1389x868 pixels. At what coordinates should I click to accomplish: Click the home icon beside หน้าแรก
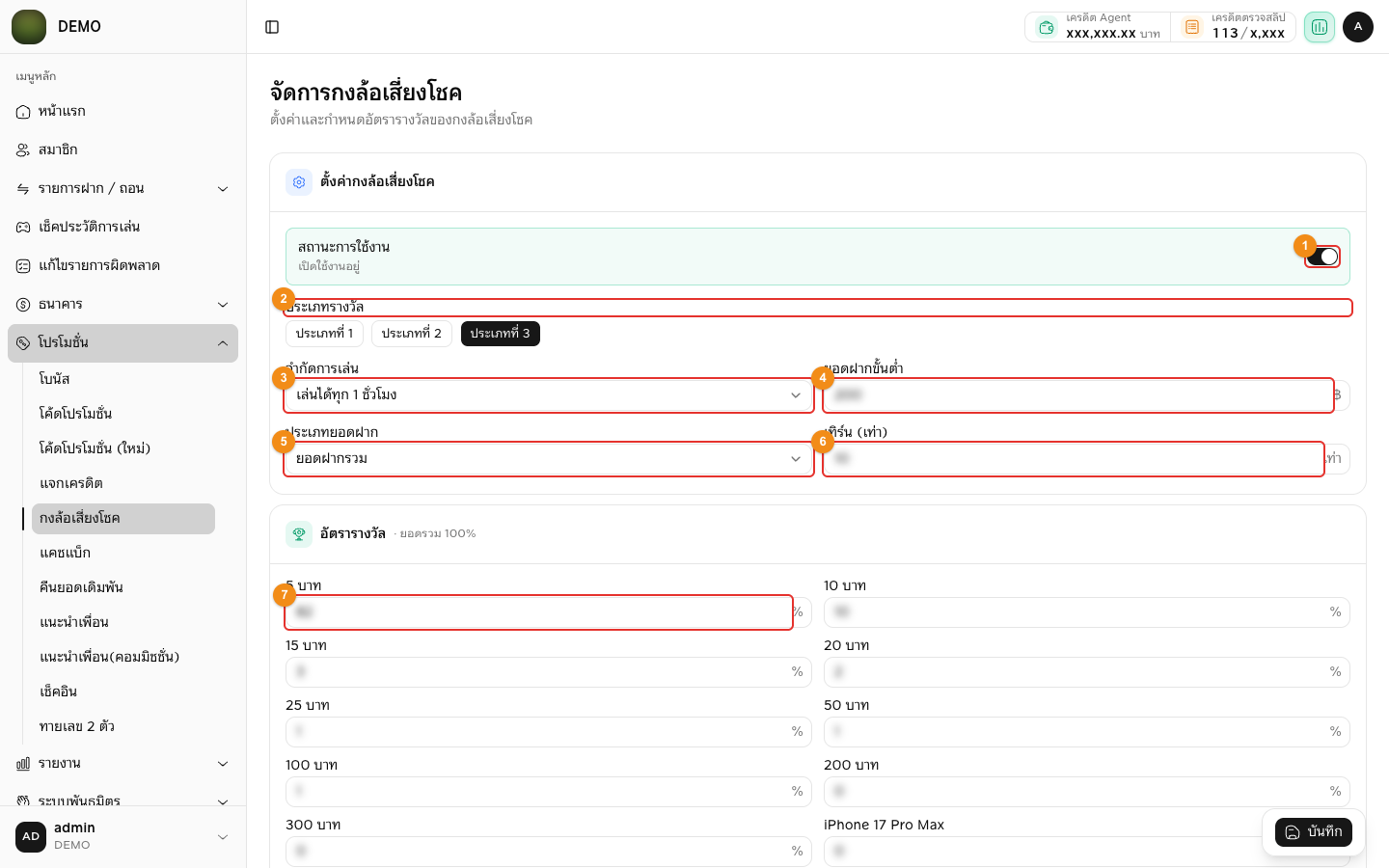coord(23,112)
